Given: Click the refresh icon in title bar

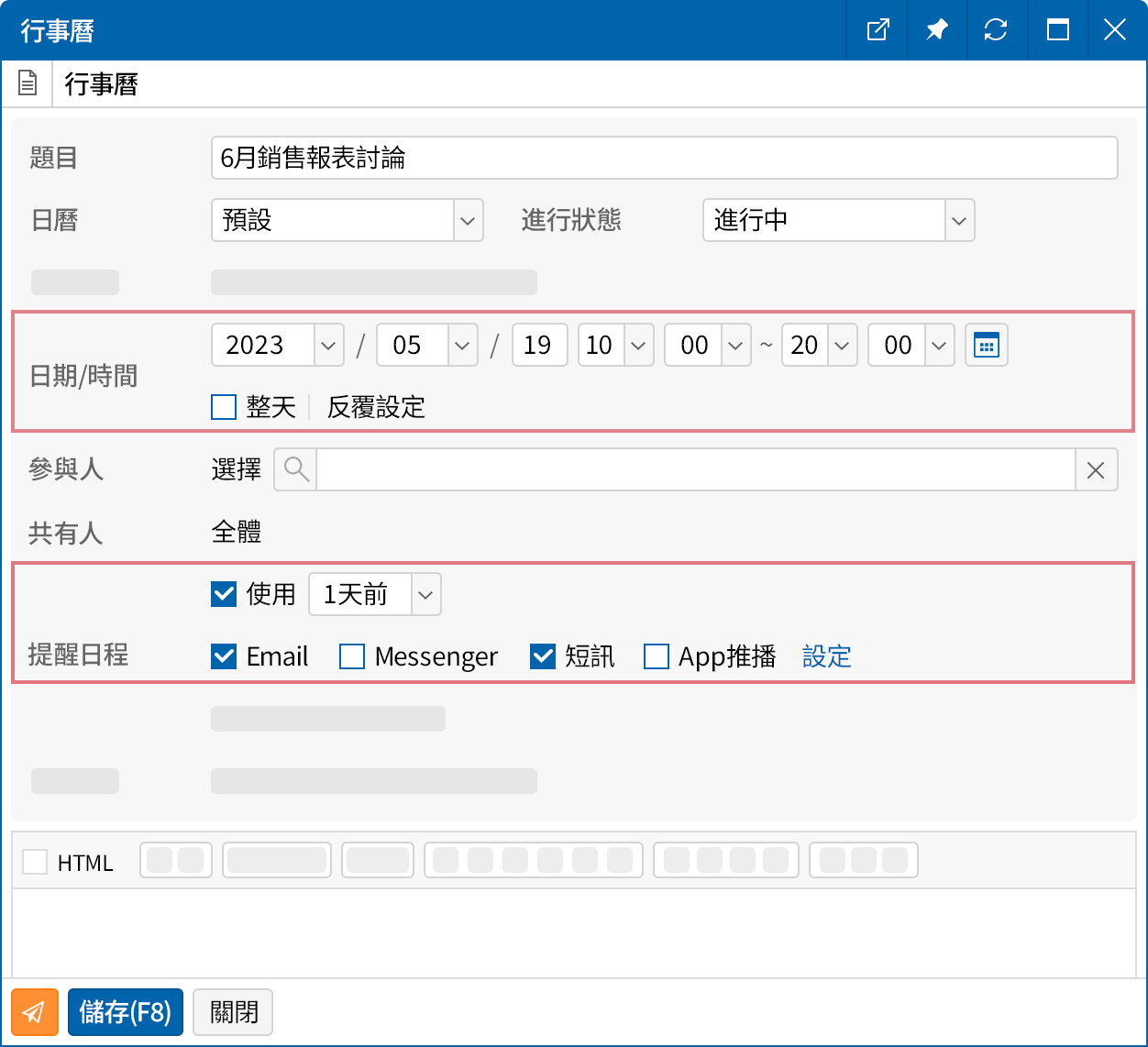Looking at the screenshot, I should pyautogui.click(x=996, y=30).
